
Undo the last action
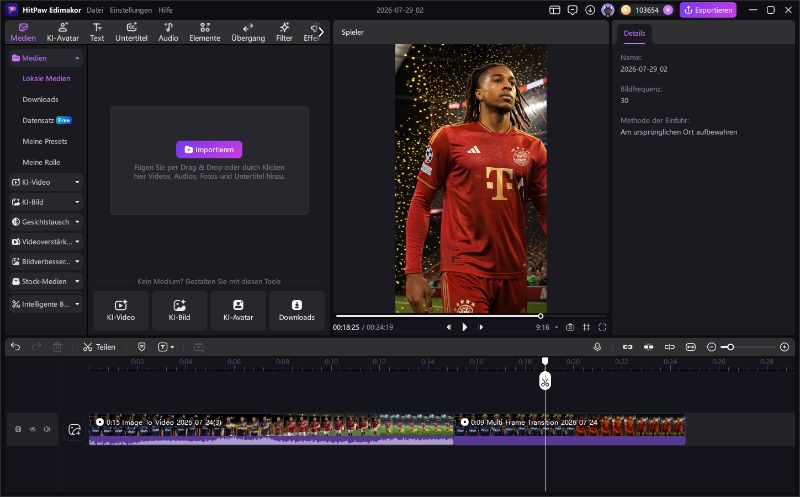pos(16,347)
